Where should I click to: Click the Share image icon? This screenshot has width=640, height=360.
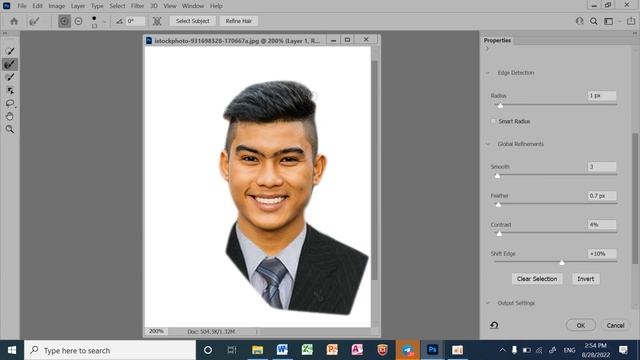(x=631, y=21)
